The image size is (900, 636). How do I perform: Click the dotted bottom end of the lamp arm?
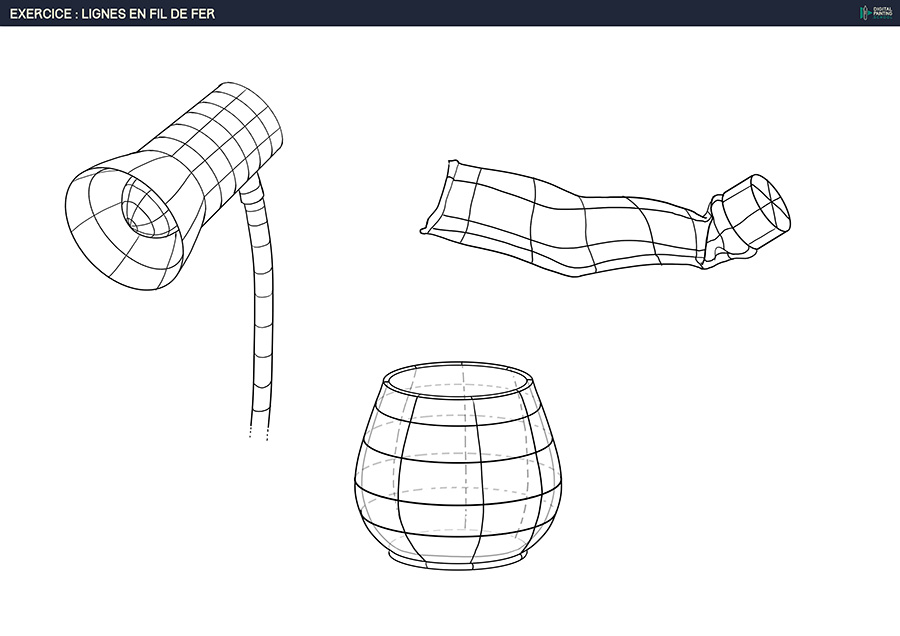[x=259, y=432]
